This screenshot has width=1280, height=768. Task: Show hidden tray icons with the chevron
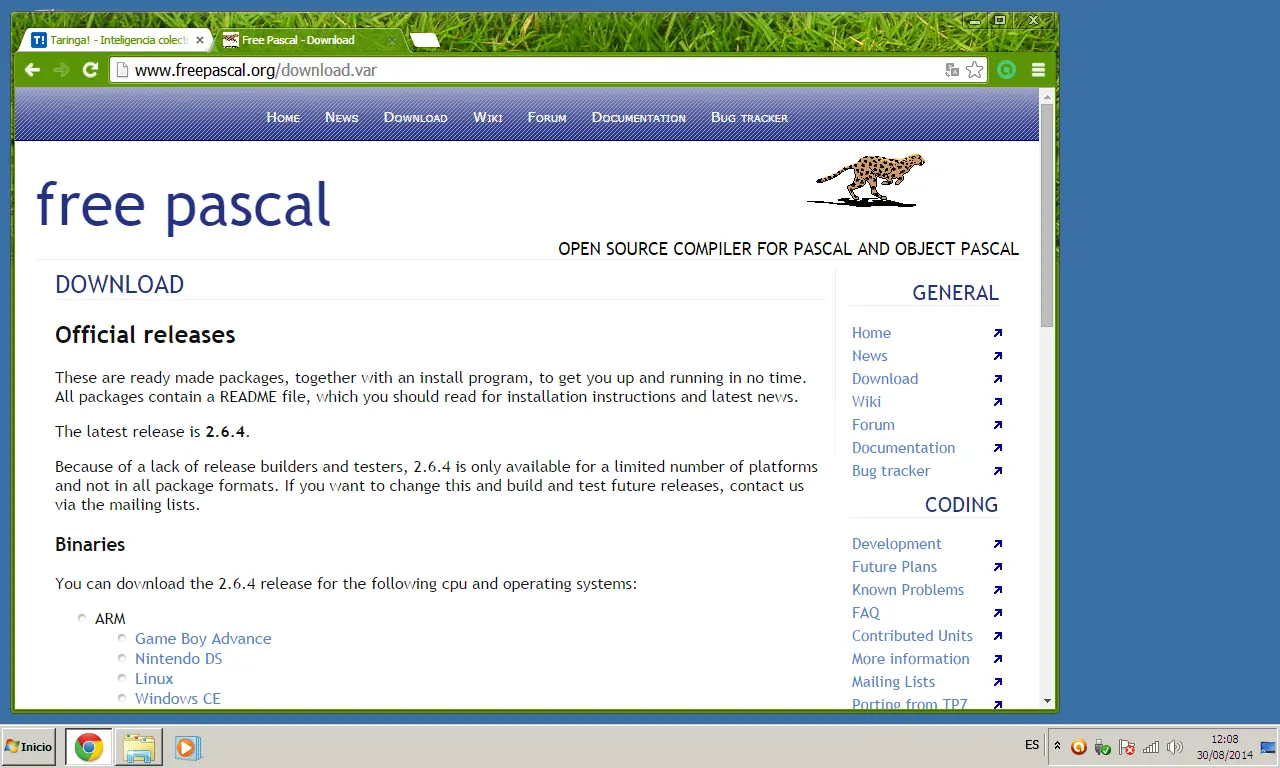(1057, 747)
